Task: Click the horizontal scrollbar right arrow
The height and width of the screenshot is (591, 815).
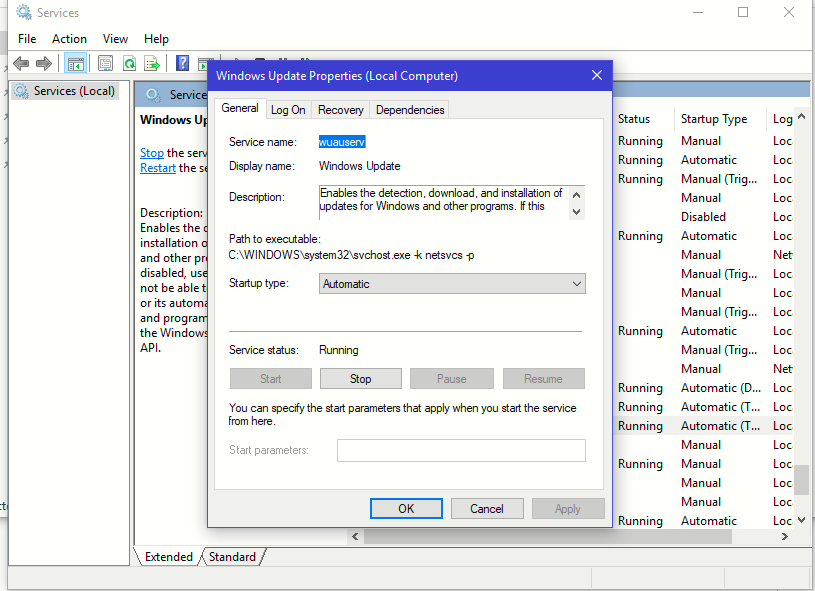Action: click(785, 536)
